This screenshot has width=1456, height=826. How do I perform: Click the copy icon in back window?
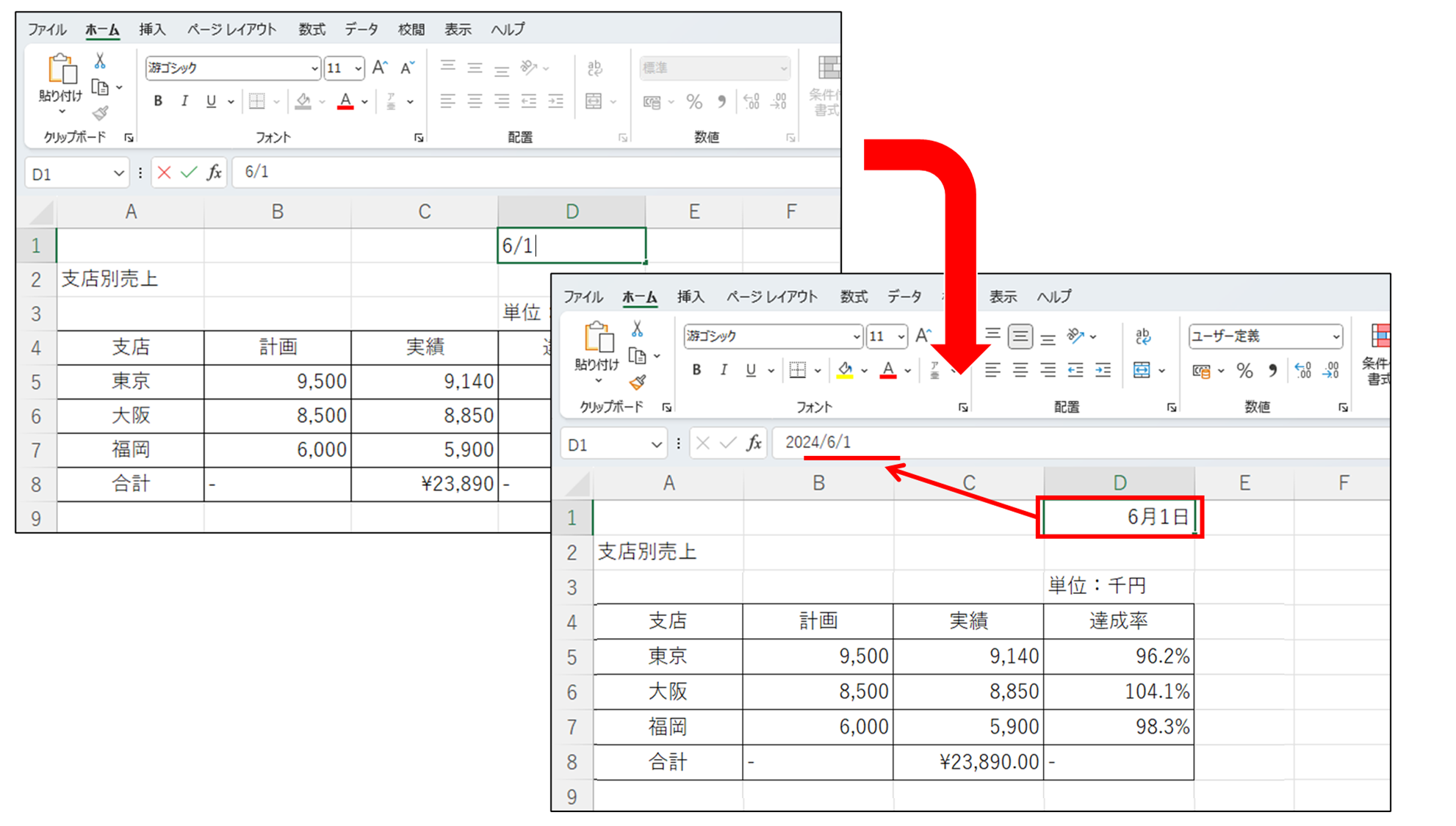click(x=101, y=88)
